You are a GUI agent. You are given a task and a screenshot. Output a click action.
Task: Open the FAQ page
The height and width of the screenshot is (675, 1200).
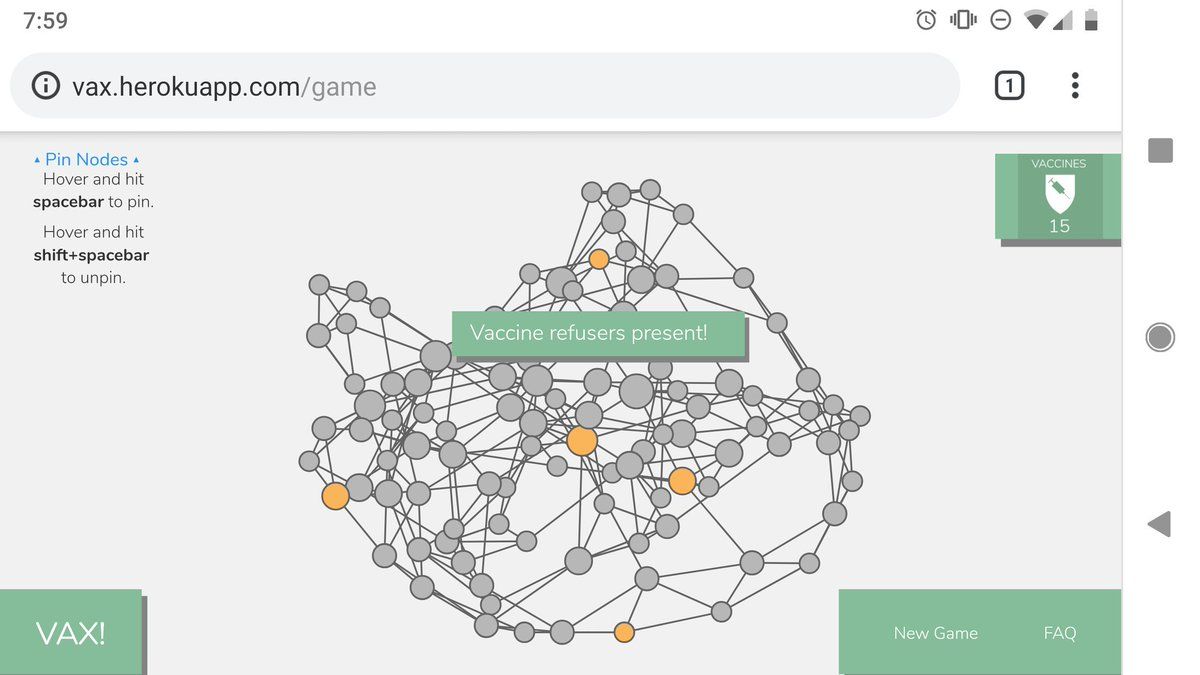(x=1059, y=633)
